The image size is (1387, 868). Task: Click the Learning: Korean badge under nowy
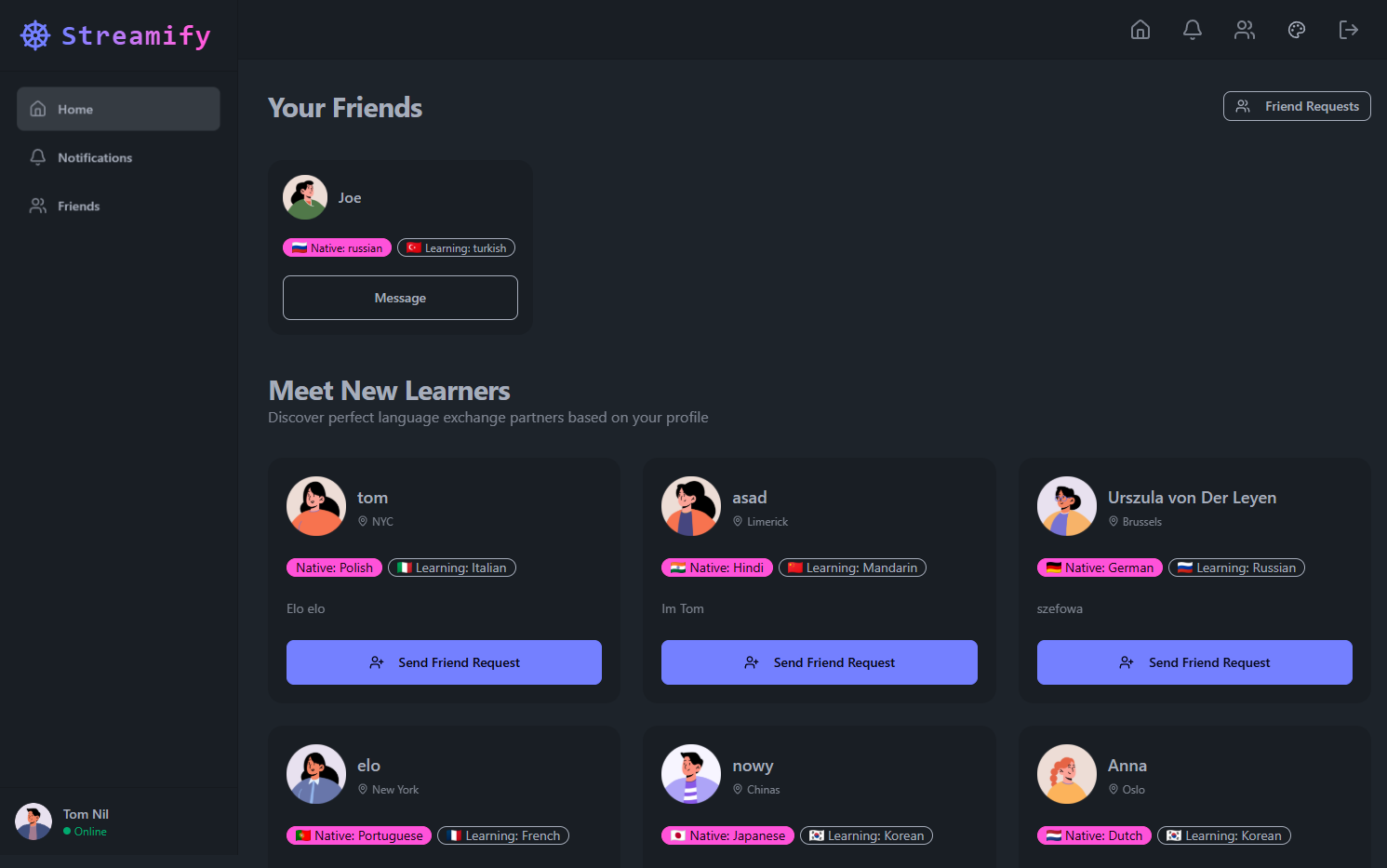[x=866, y=835]
